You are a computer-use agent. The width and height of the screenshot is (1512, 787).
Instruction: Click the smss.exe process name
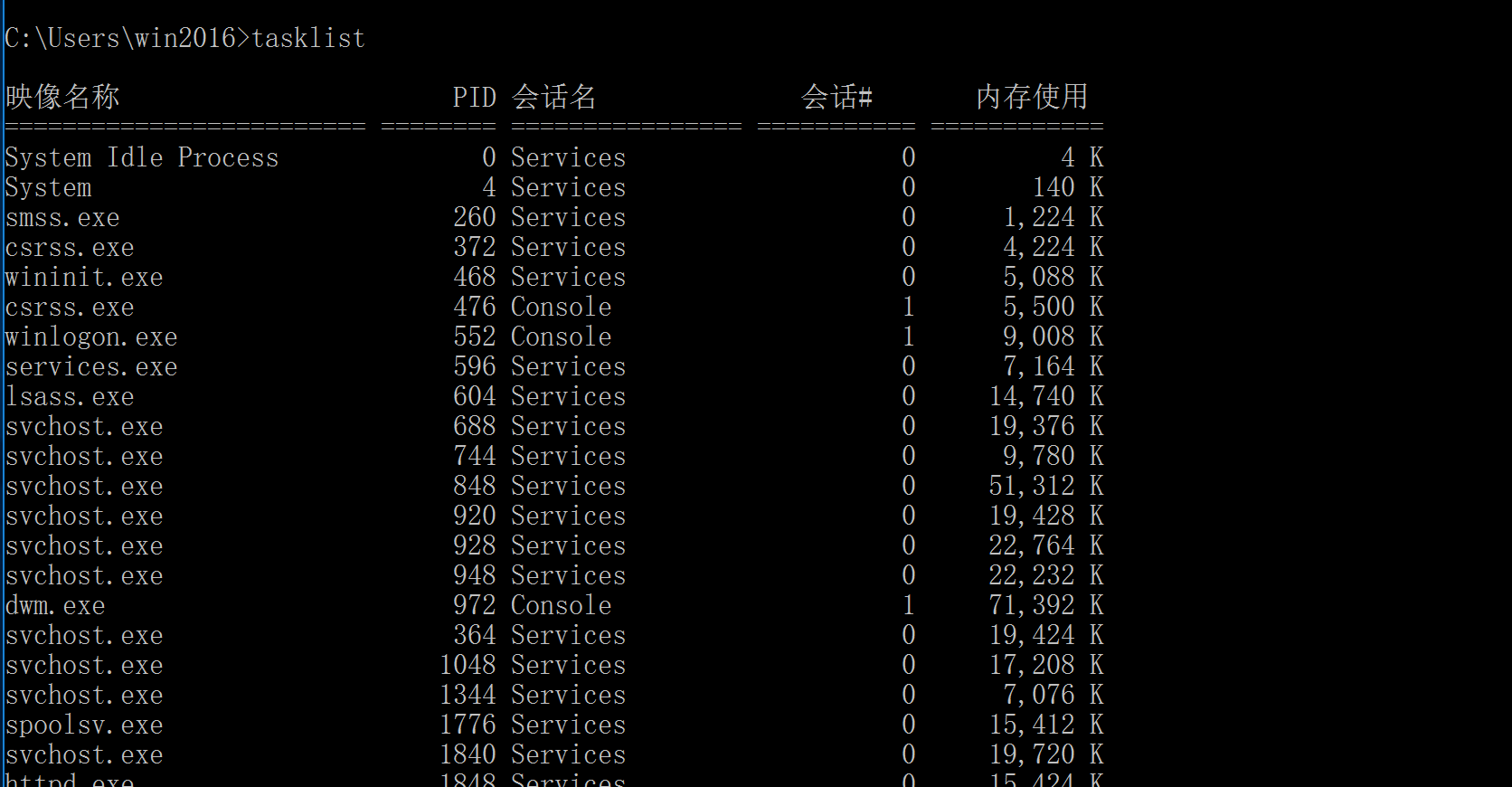pos(62,218)
